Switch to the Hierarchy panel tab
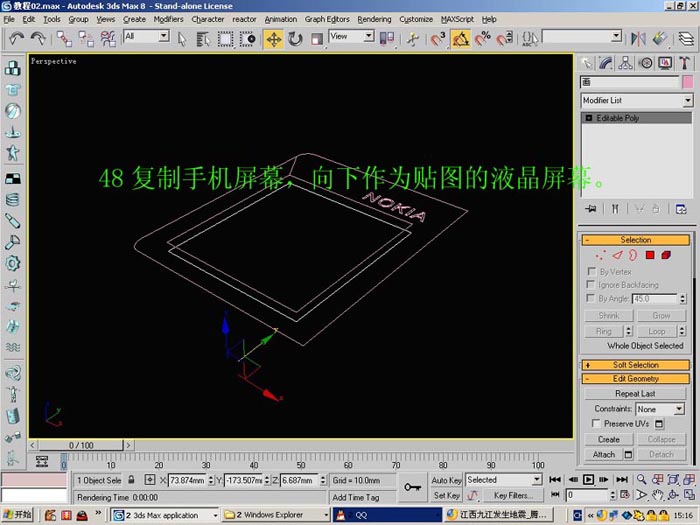This screenshot has width=700, height=525. 625,63
